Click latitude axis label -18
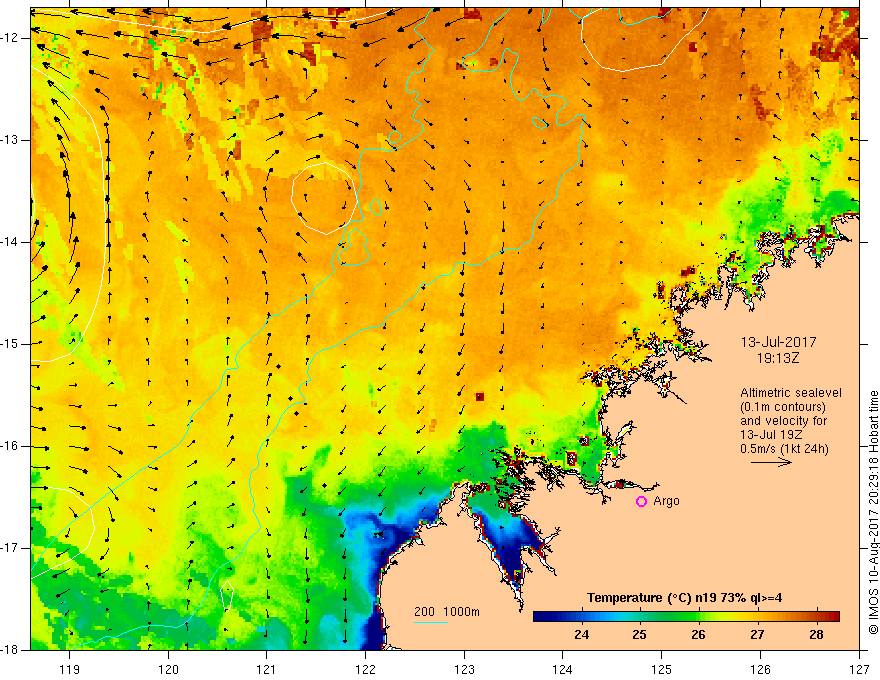 [11, 650]
